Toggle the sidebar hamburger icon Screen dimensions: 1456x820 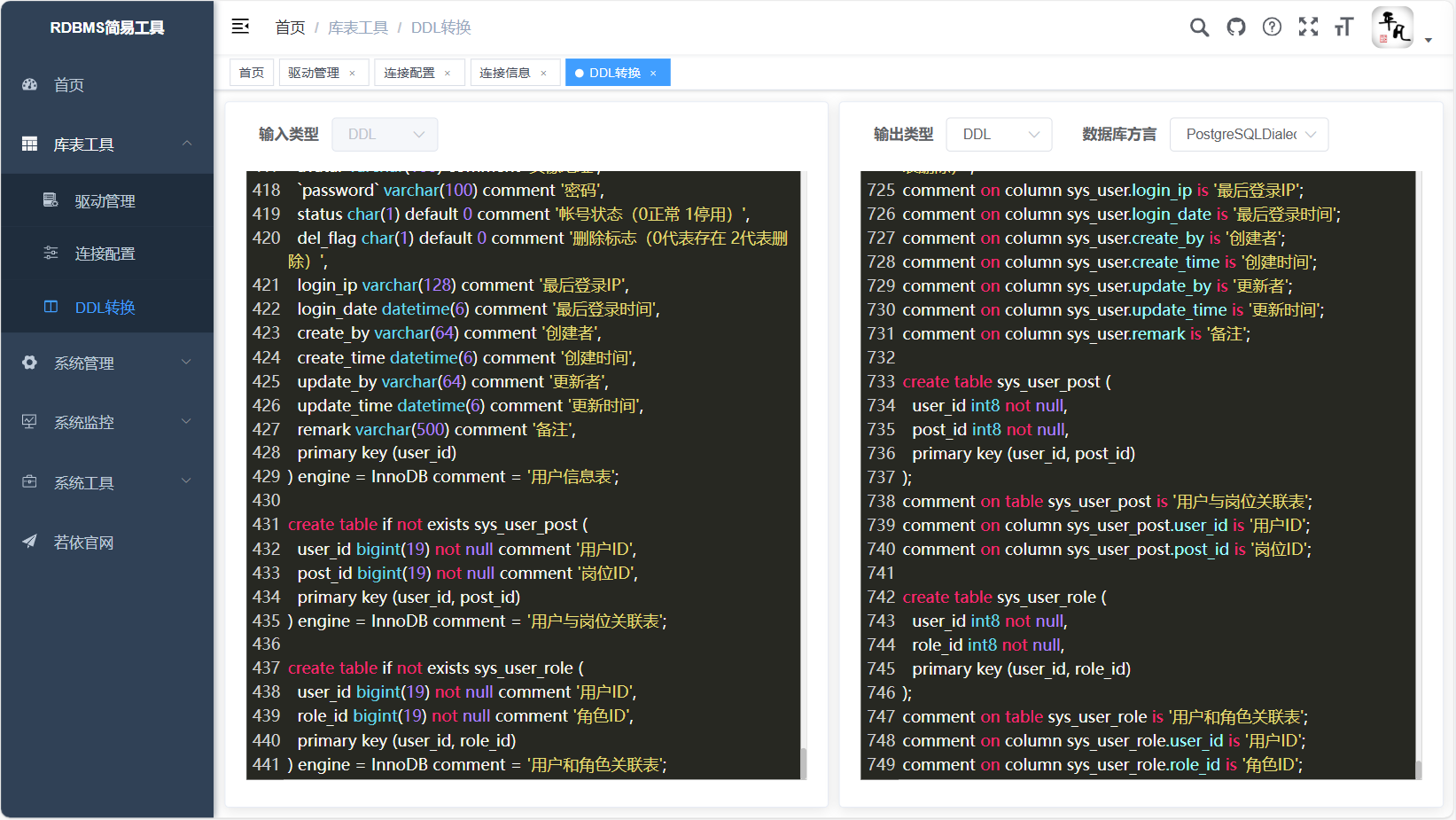coord(240,27)
